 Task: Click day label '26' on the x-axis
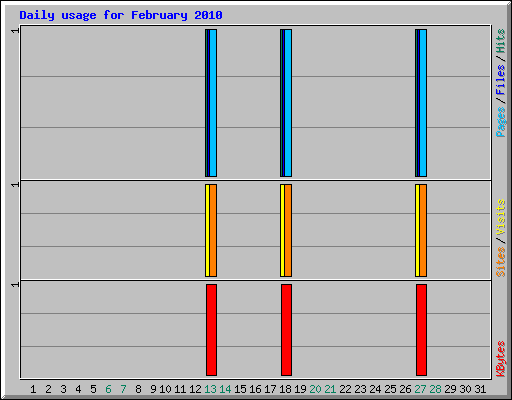click(x=405, y=389)
